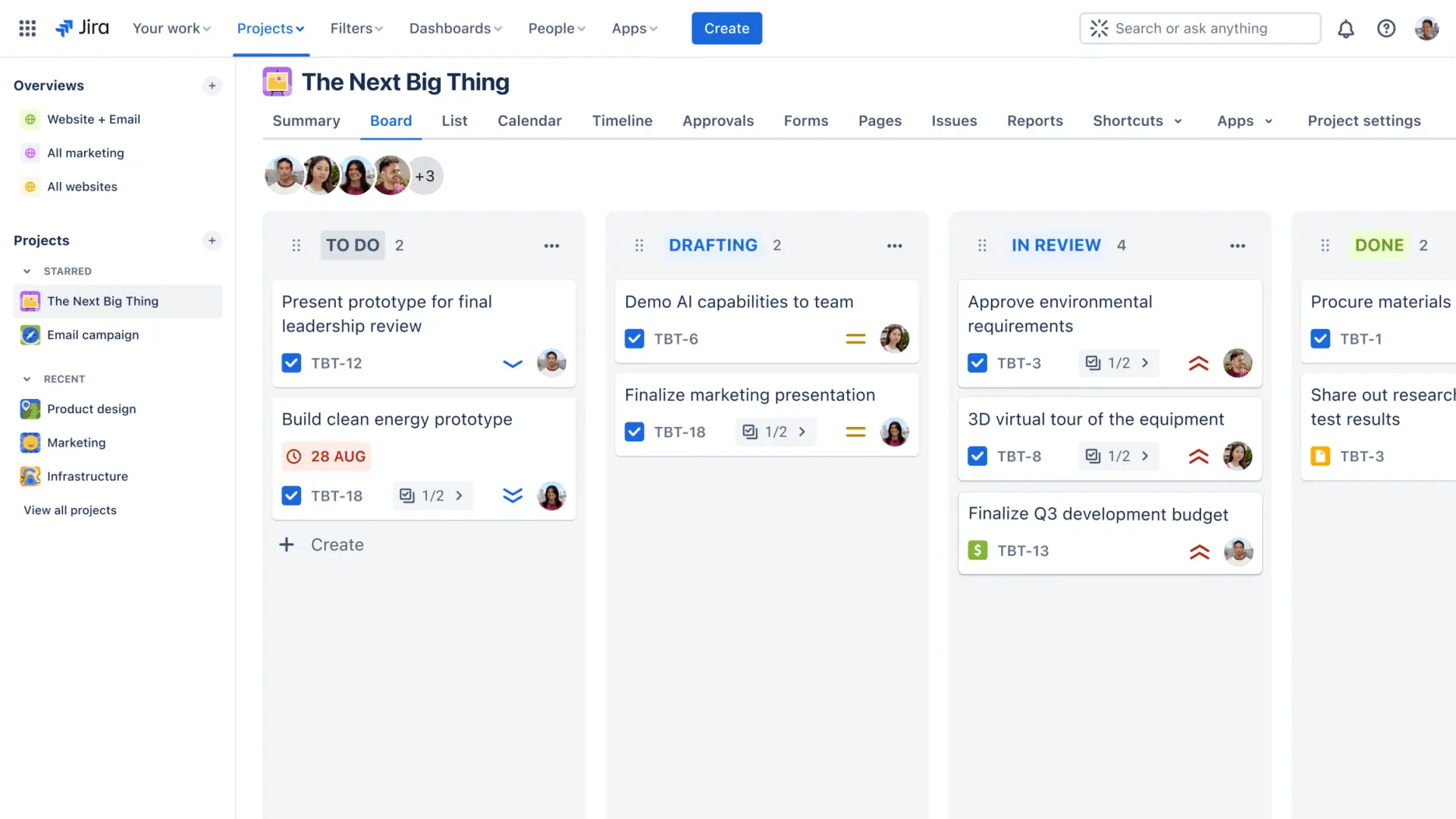This screenshot has width=1456, height=819.
Task: Click the Jira logo
Action: click(x=82, y=28)
